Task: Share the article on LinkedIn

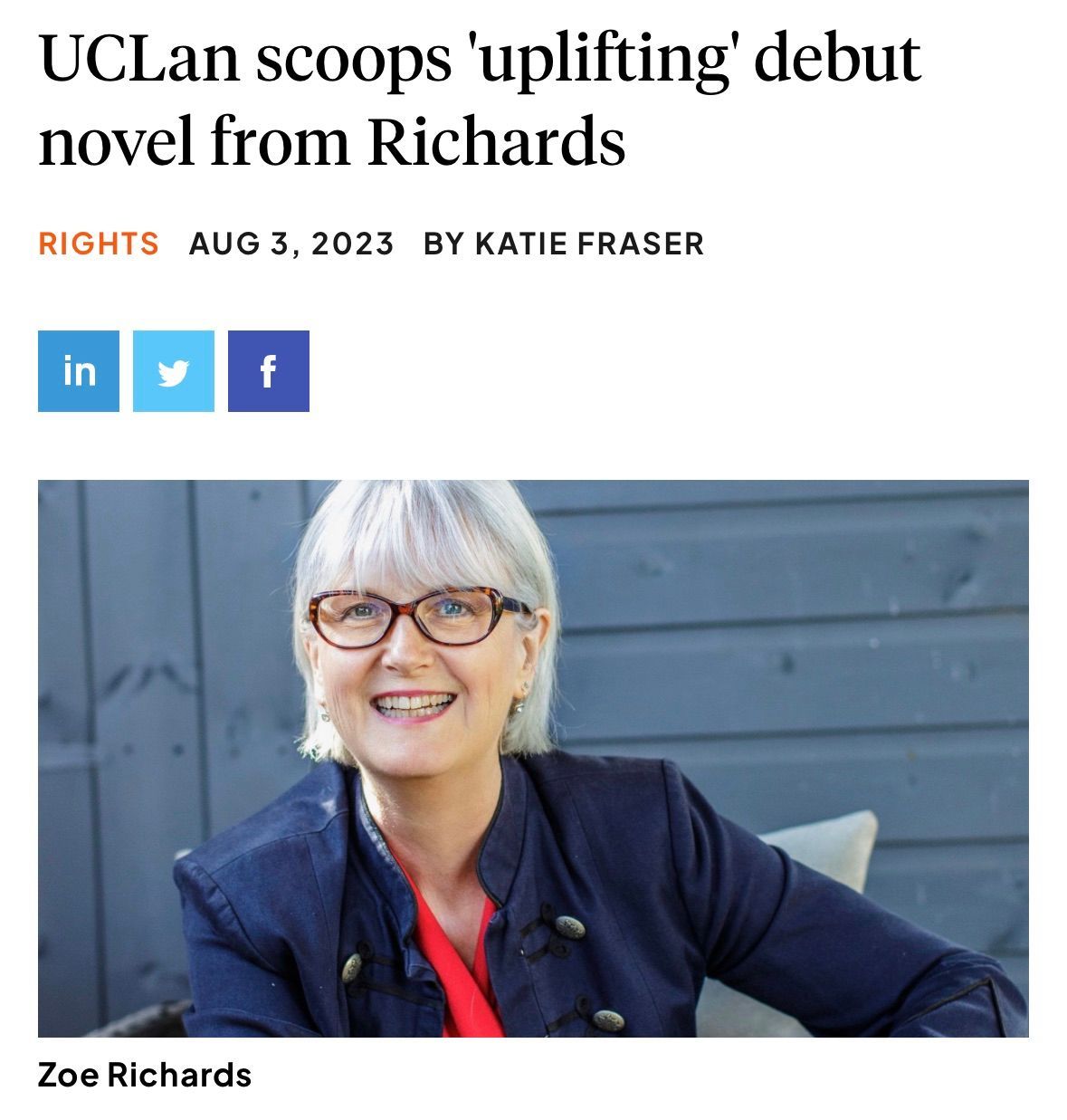Action: 79,371
